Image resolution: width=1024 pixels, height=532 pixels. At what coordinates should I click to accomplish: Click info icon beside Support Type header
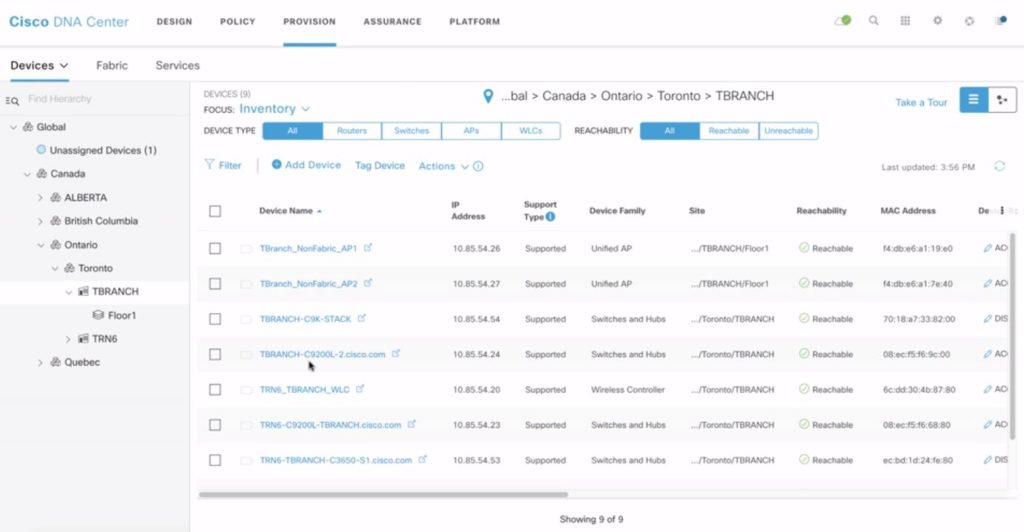[550, 216]
